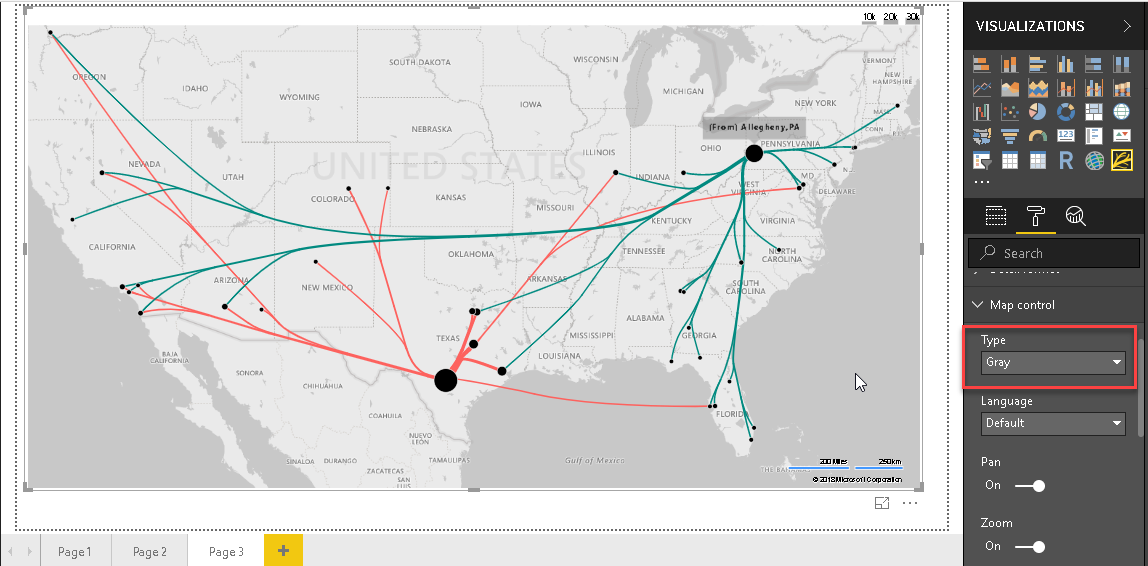The width and height of the screenshot is (1148, 566).
Task: Collapse the Map control section
Action: (x=977, y=305)
